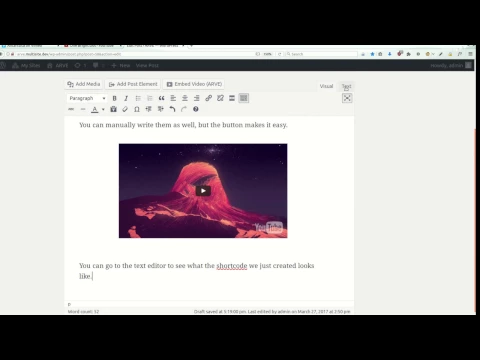Switch to the Text editor tab
The image size is (480, 360).
point(346,86)
